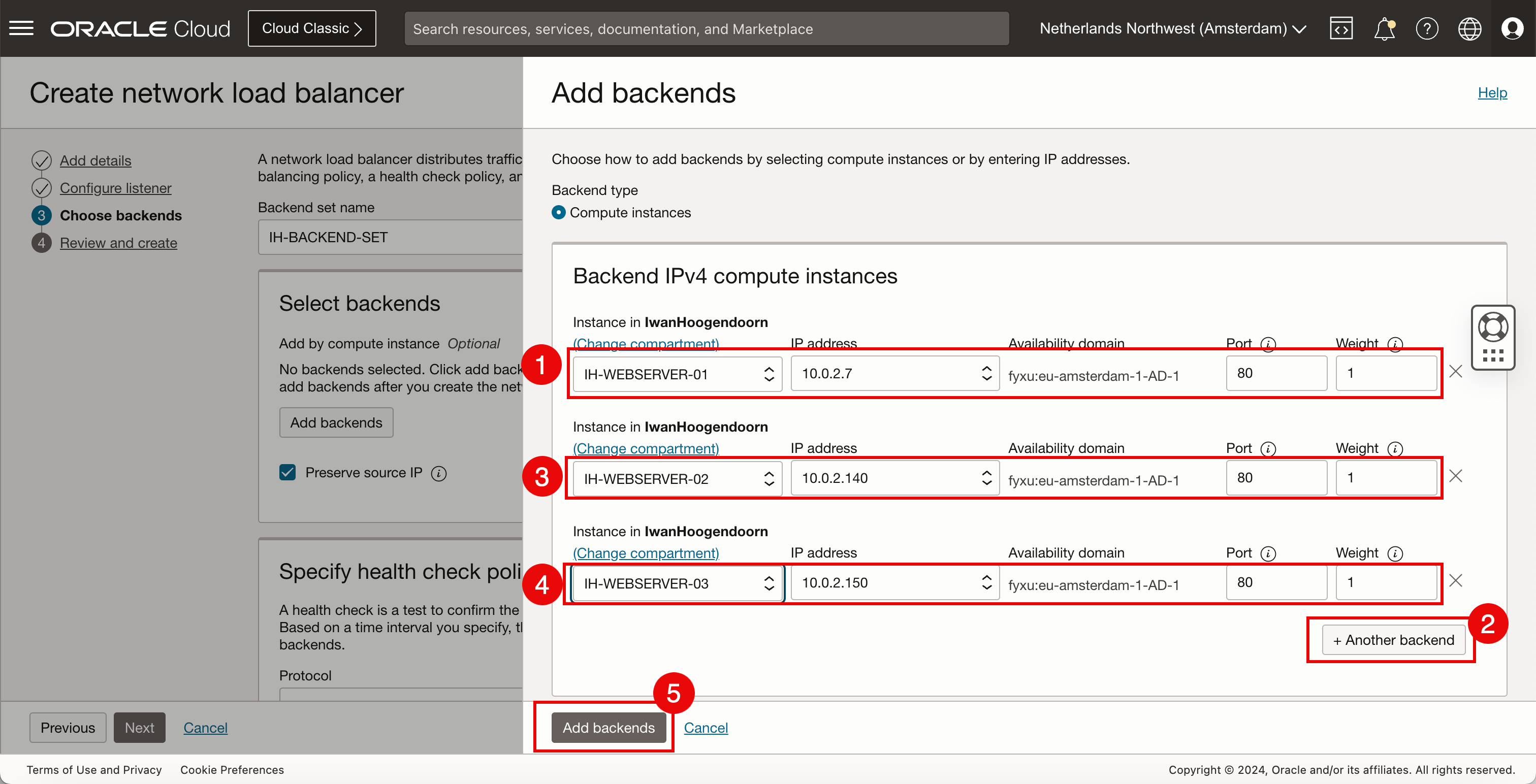Toggle the Preserve source IP checkbox

287,473
